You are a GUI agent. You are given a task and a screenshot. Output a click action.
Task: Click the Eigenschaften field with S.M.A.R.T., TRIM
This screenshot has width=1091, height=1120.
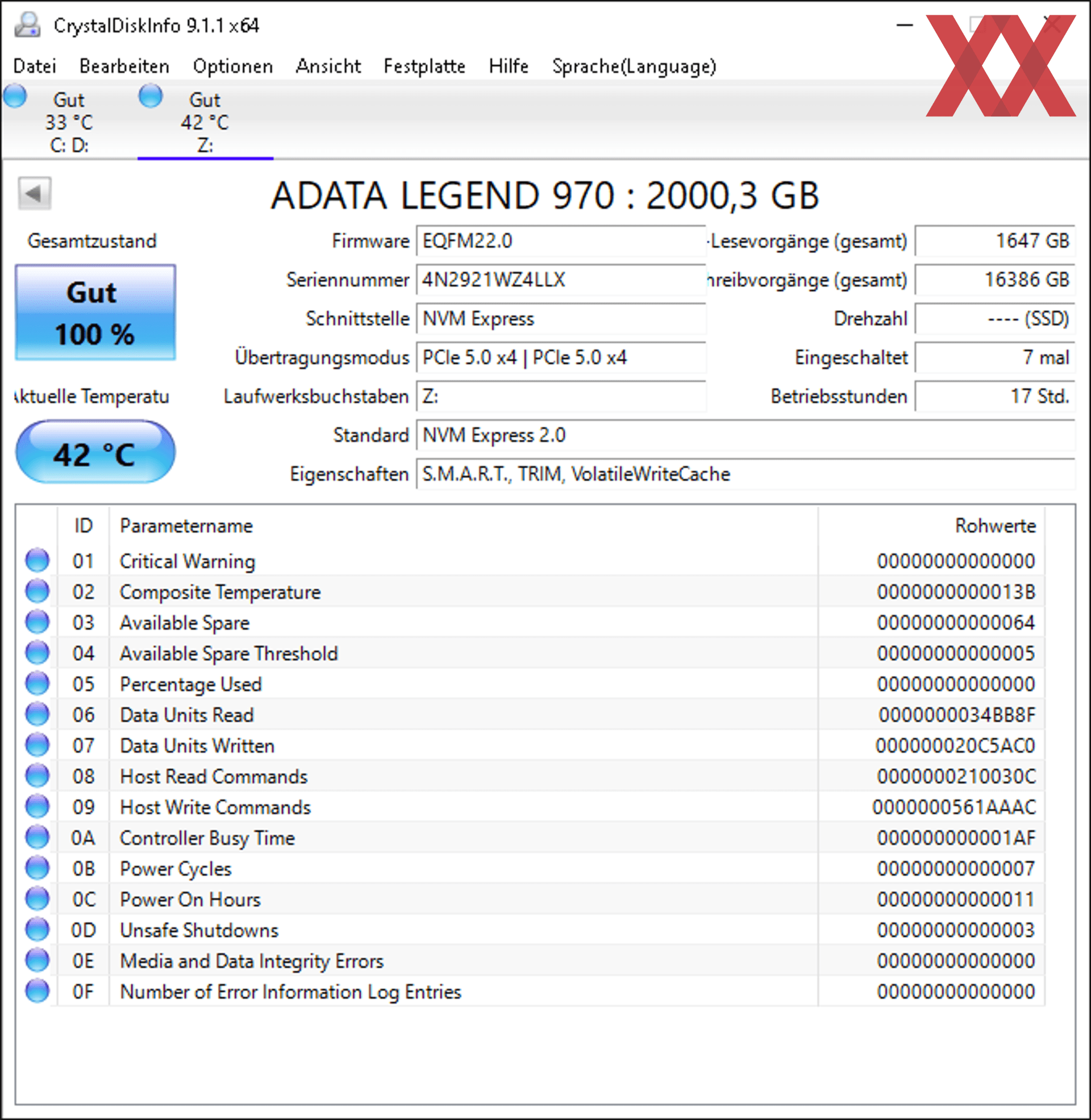pyautogui.click(x=746, y=474)
